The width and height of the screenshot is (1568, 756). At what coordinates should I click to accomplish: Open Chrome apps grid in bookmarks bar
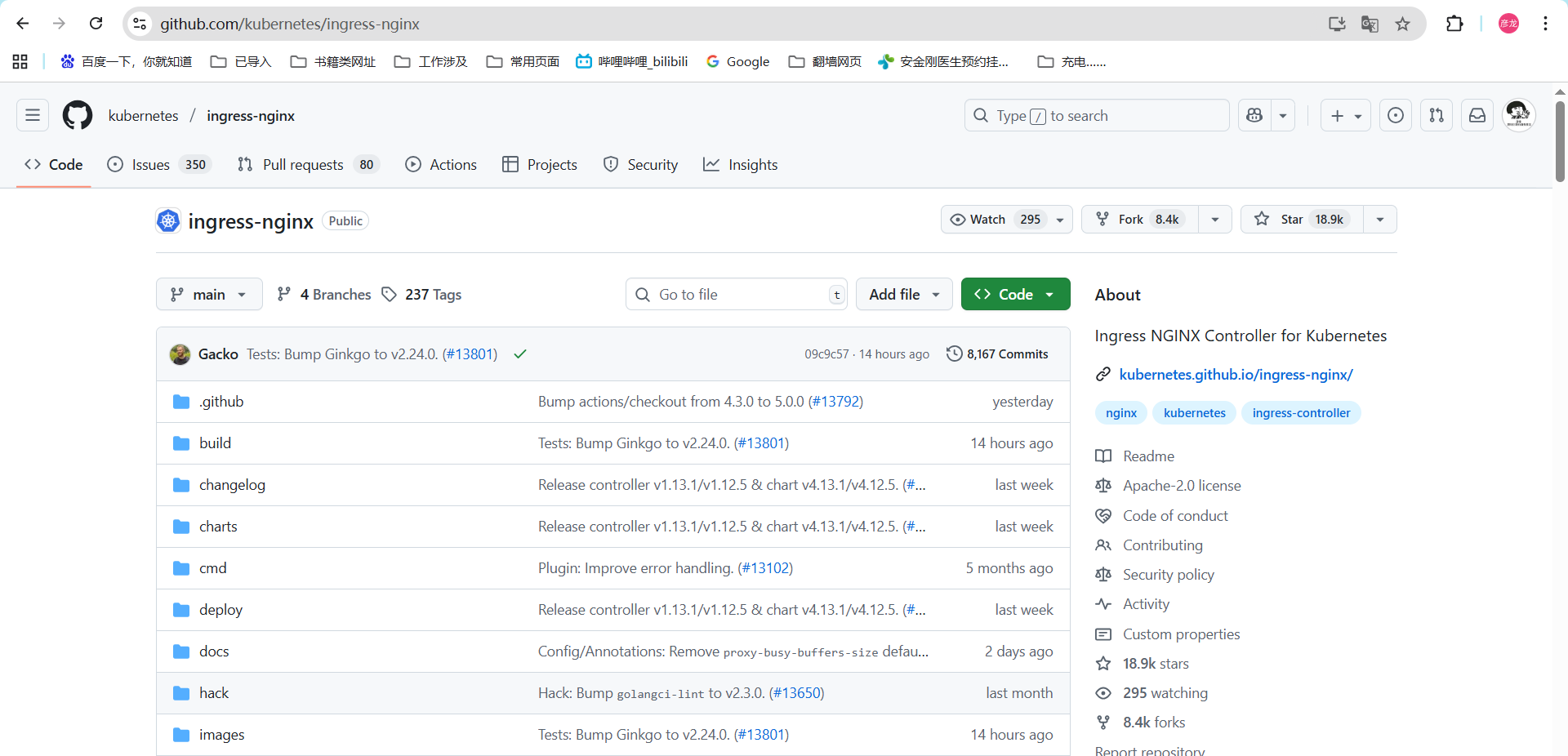(x=20, y=61)
